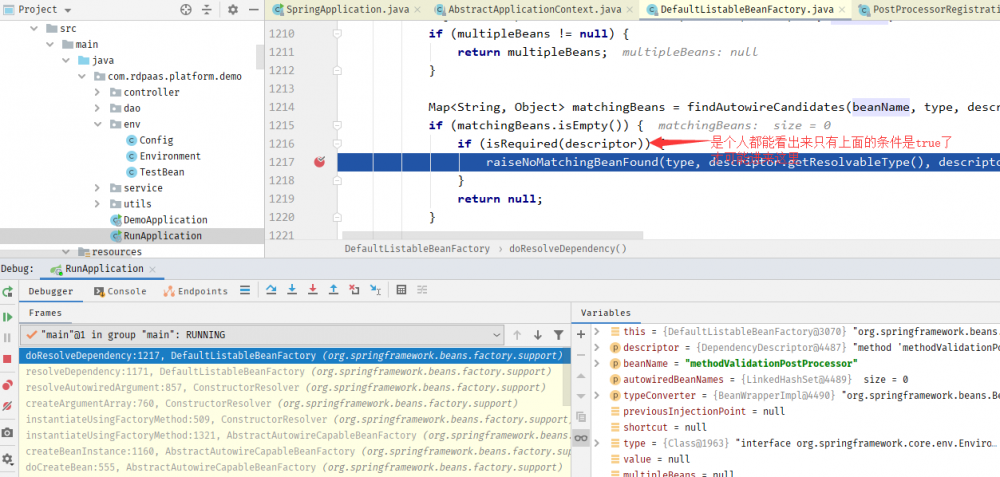The width and height of the screenshot is (1000, 477).
Task: Select the Debugger tab
Action: pos(51,291)
